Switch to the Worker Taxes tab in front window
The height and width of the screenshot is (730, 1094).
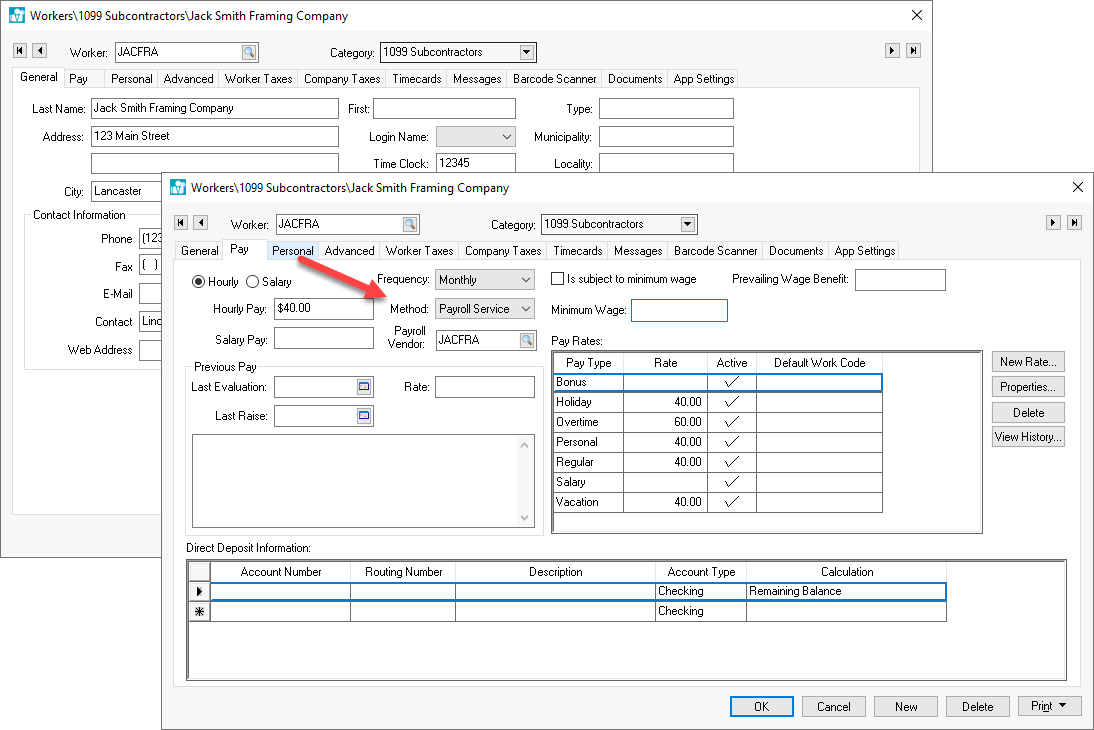(419, 251)
